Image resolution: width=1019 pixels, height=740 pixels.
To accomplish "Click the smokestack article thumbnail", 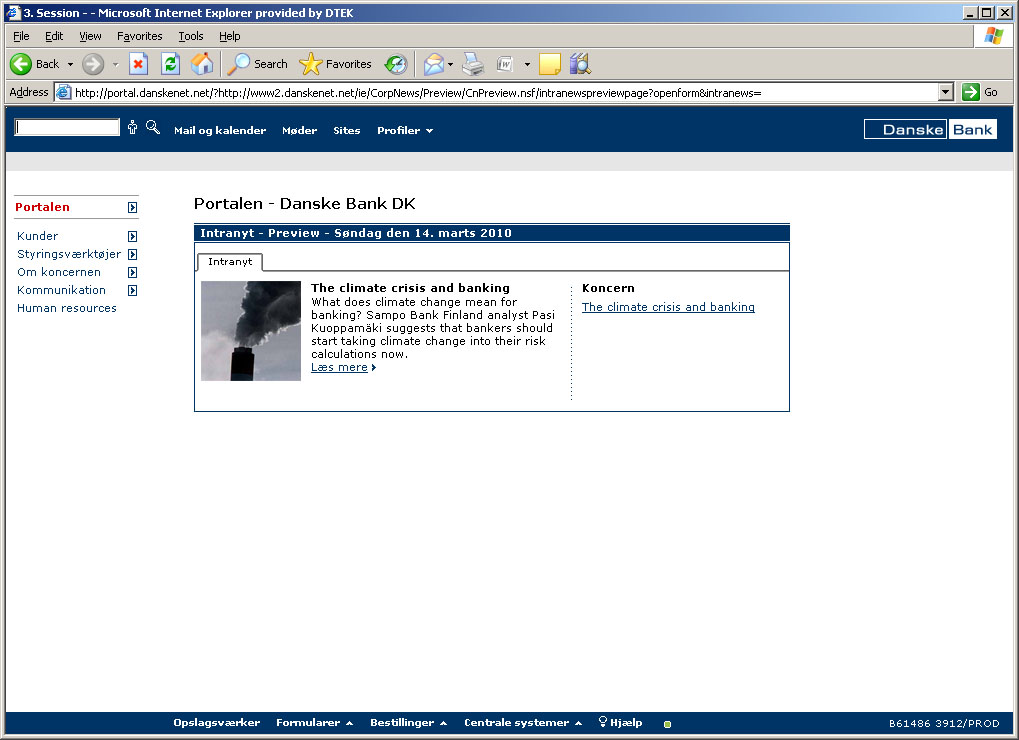I will click(251, 331).
